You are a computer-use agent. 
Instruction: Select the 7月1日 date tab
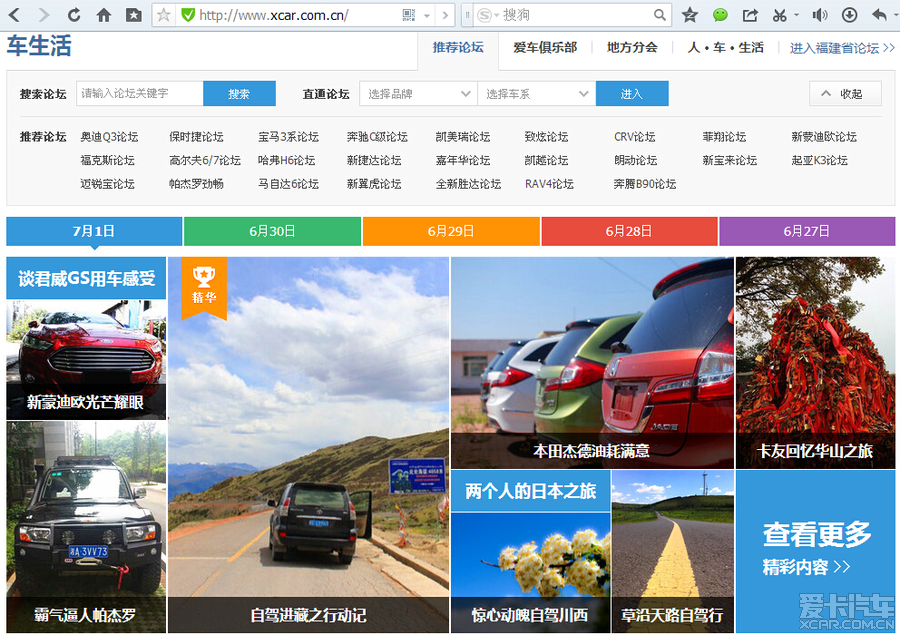94,231
